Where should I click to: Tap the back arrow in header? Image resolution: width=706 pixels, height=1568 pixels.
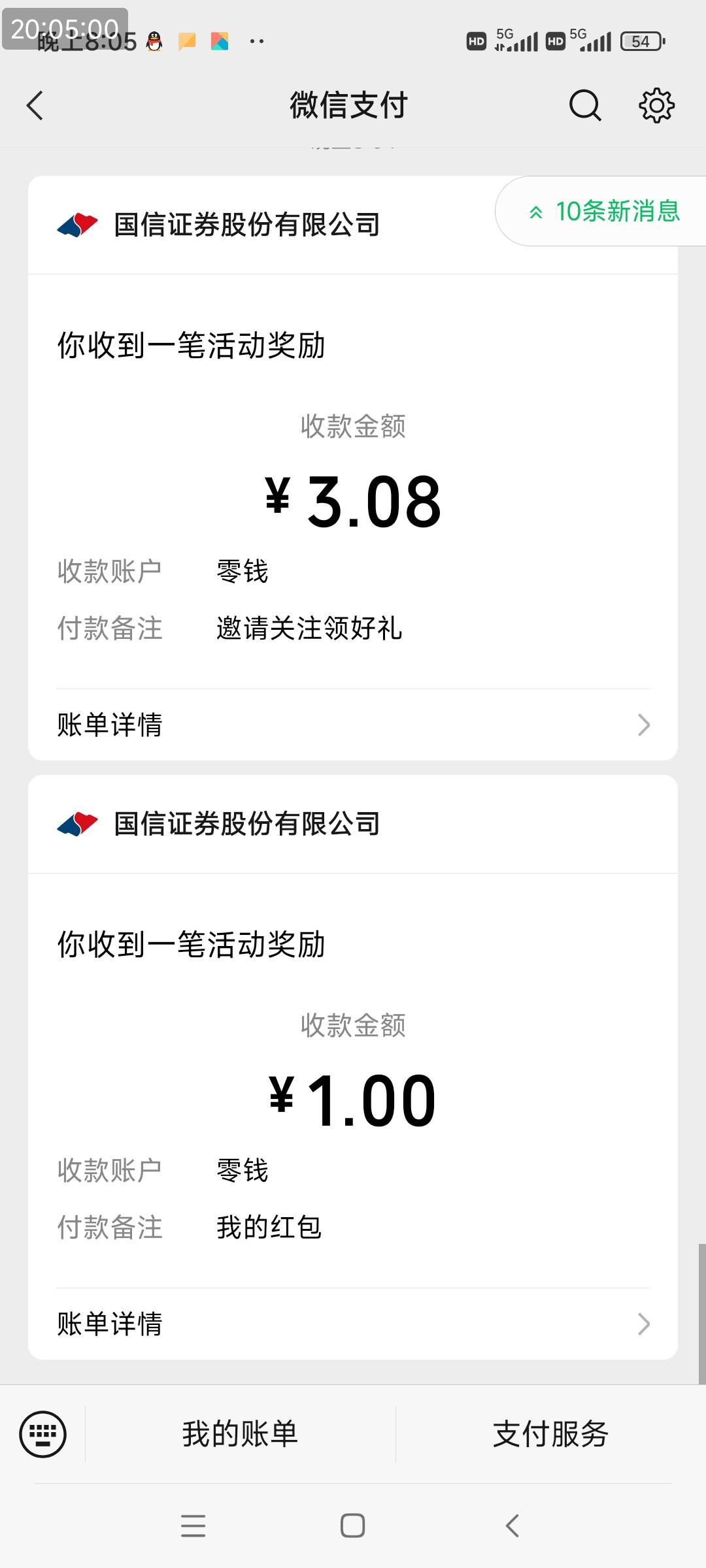tap(35, 105)
